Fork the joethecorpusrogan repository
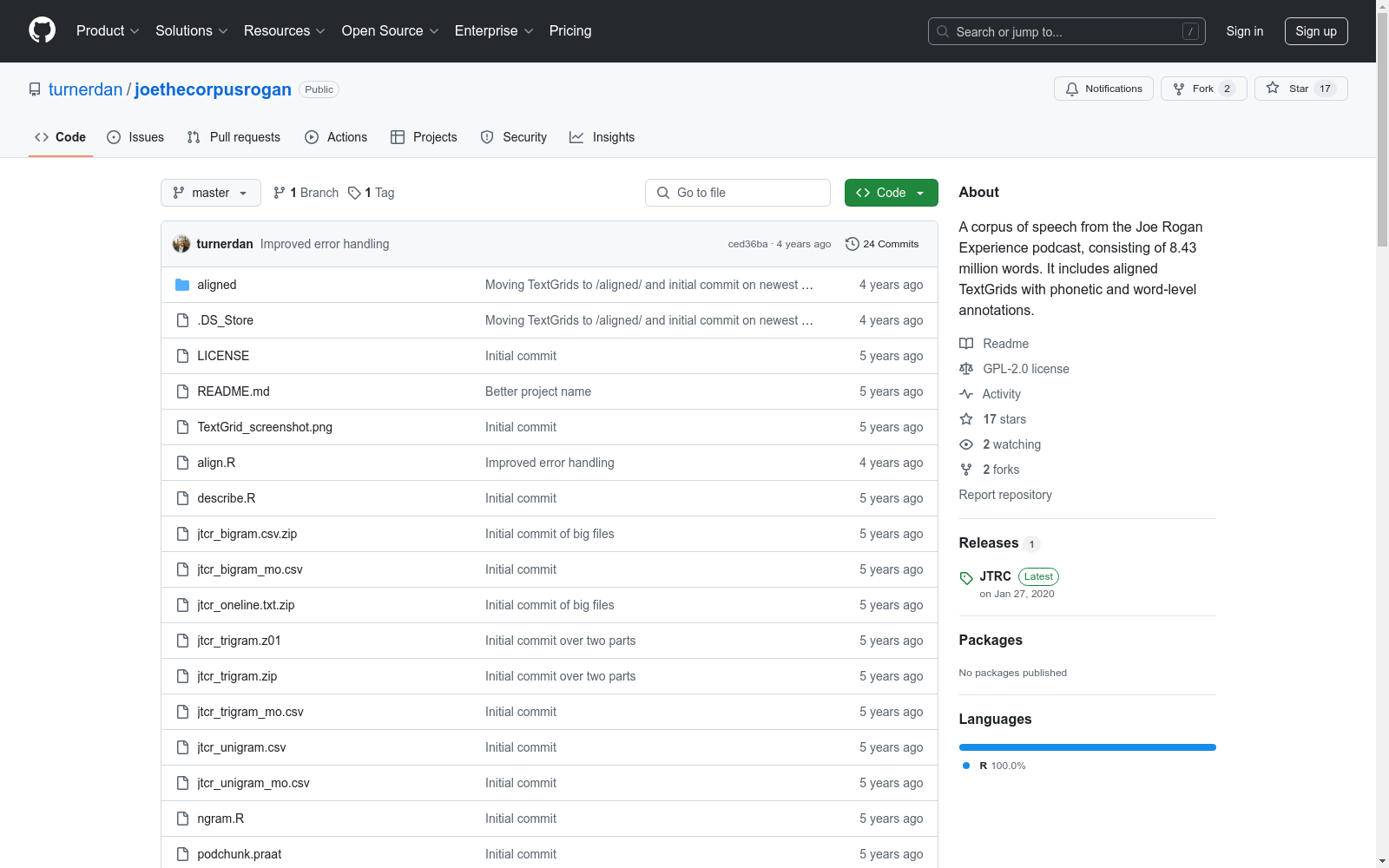Image resolution: width=1389 pixels, height=868 pixels. coord(1203,89)
